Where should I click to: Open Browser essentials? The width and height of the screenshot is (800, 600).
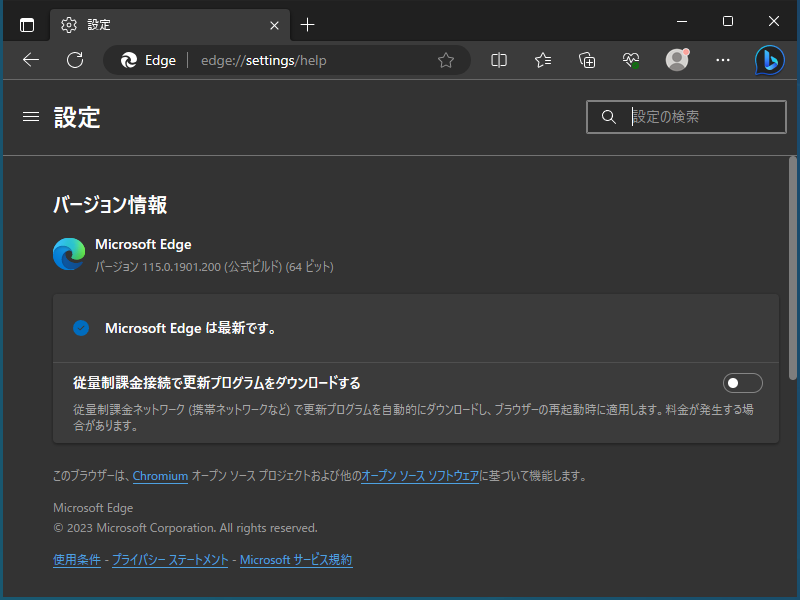click(x=630, y=60)
